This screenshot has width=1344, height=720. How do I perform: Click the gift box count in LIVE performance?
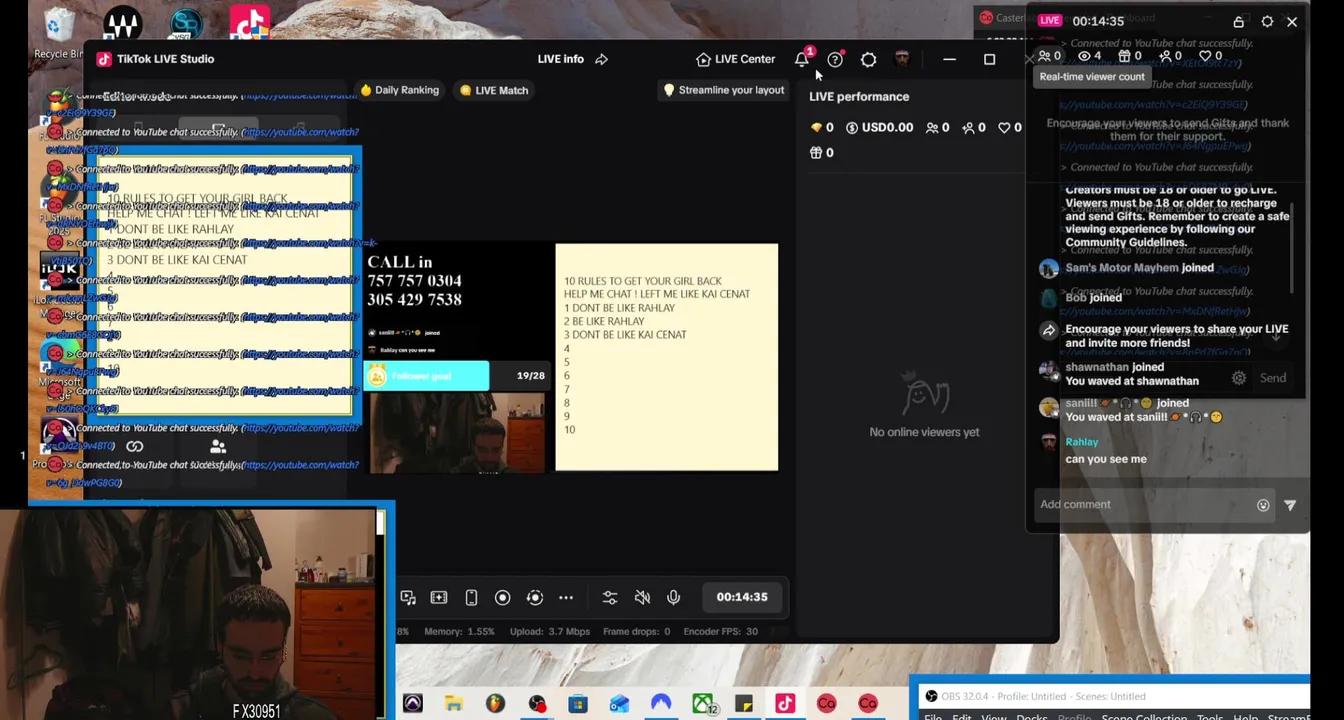821,152
